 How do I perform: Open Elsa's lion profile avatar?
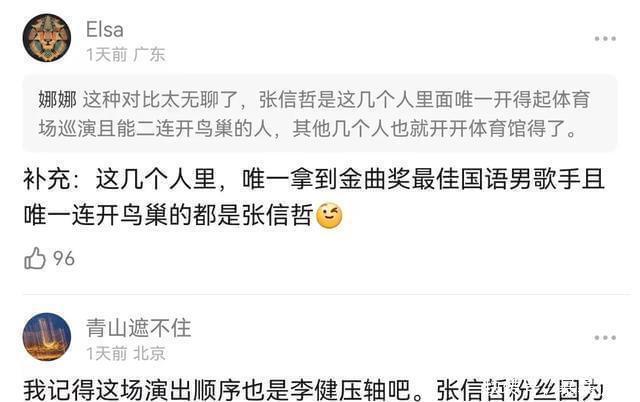47,38
